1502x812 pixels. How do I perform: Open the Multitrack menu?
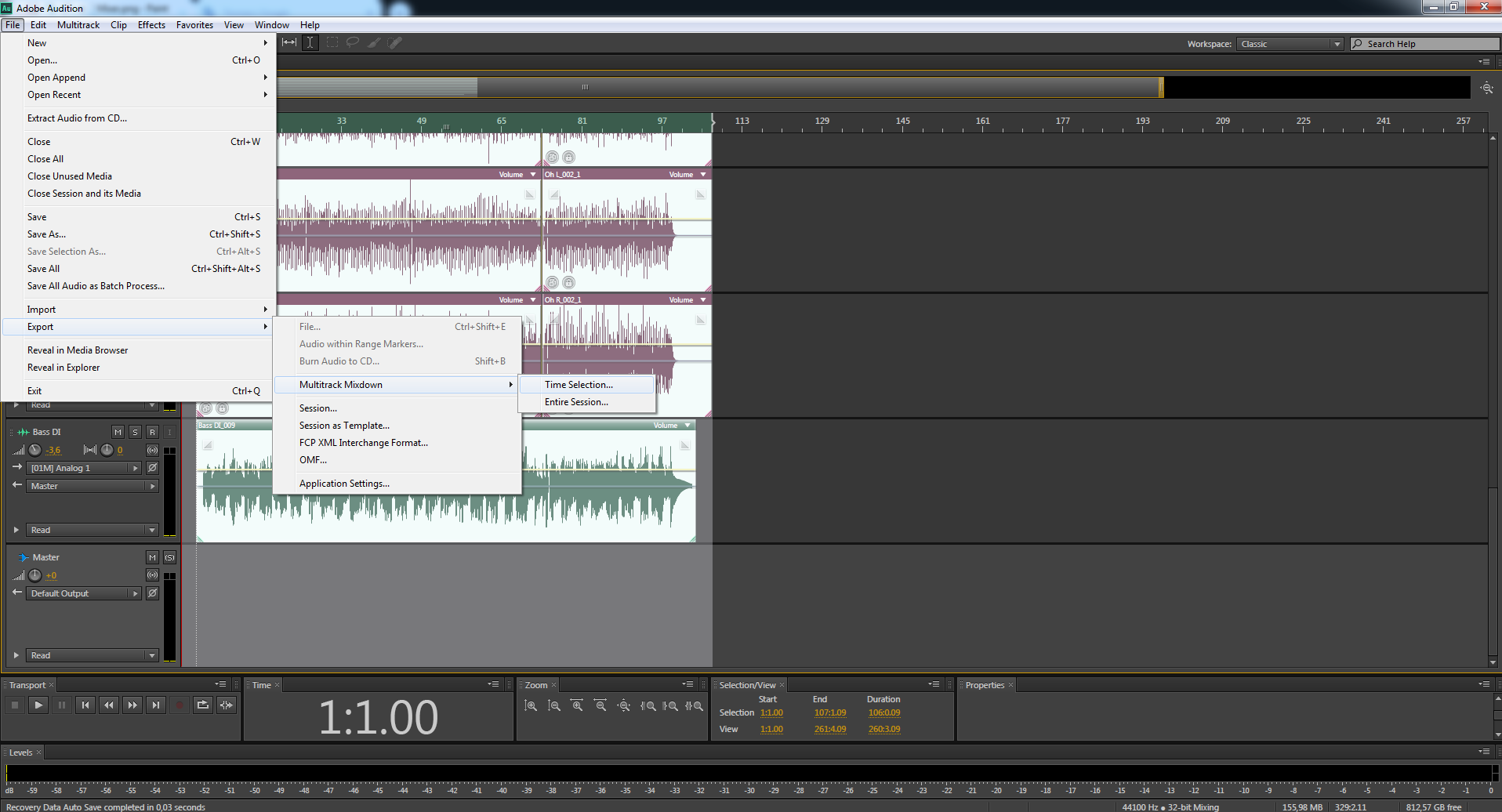tap(78, 25)
